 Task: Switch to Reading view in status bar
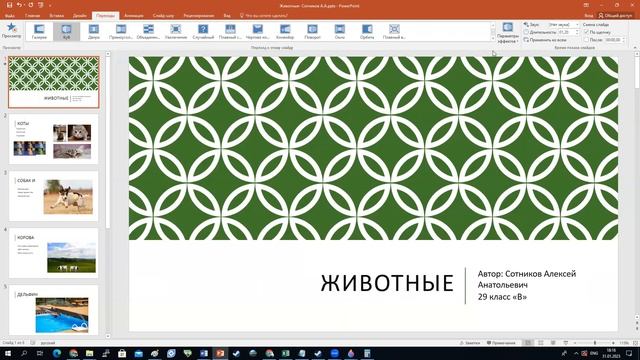point(553,343)
